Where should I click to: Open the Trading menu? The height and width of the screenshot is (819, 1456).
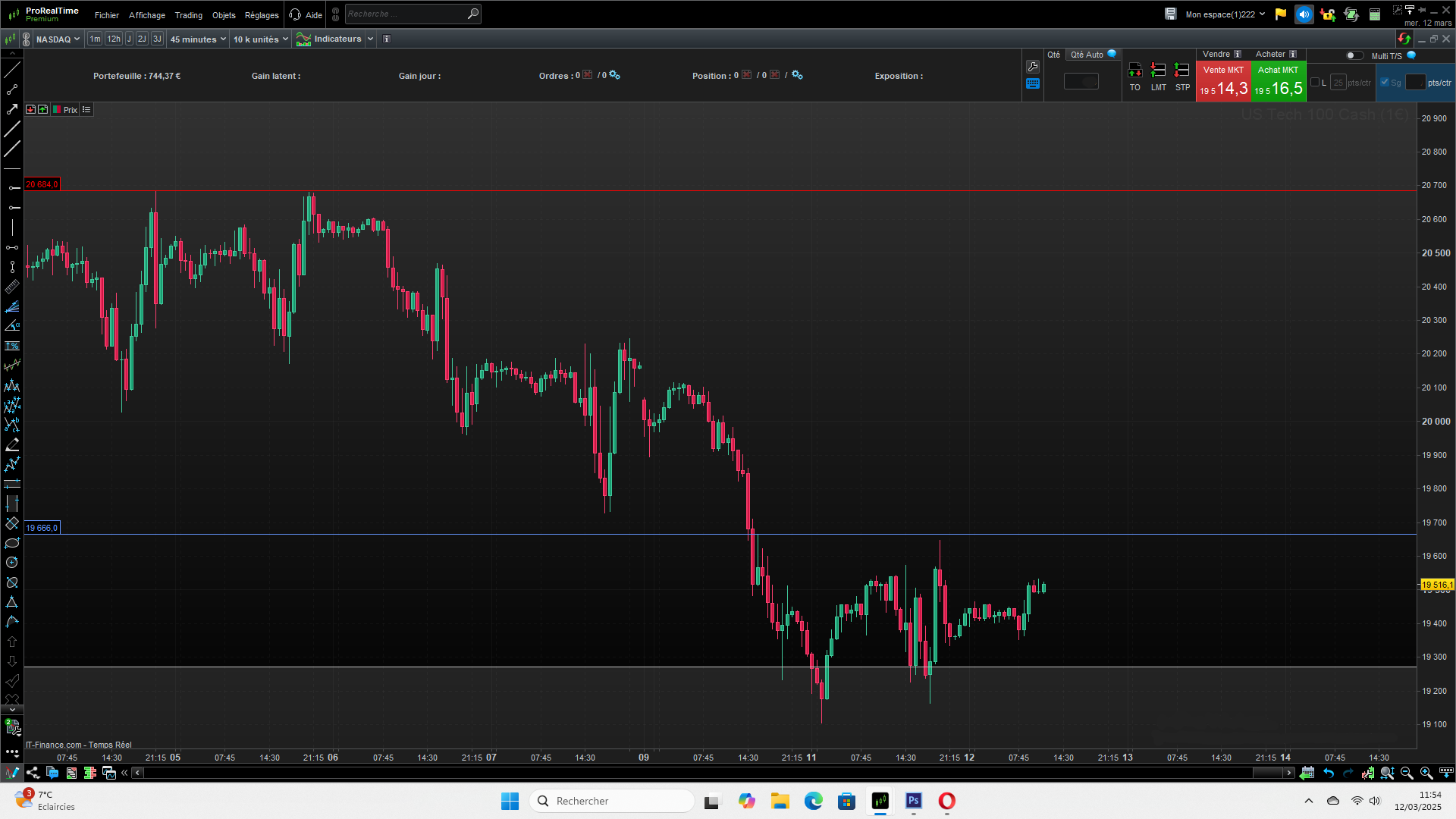pyautogui.click(x=188, y=15)
